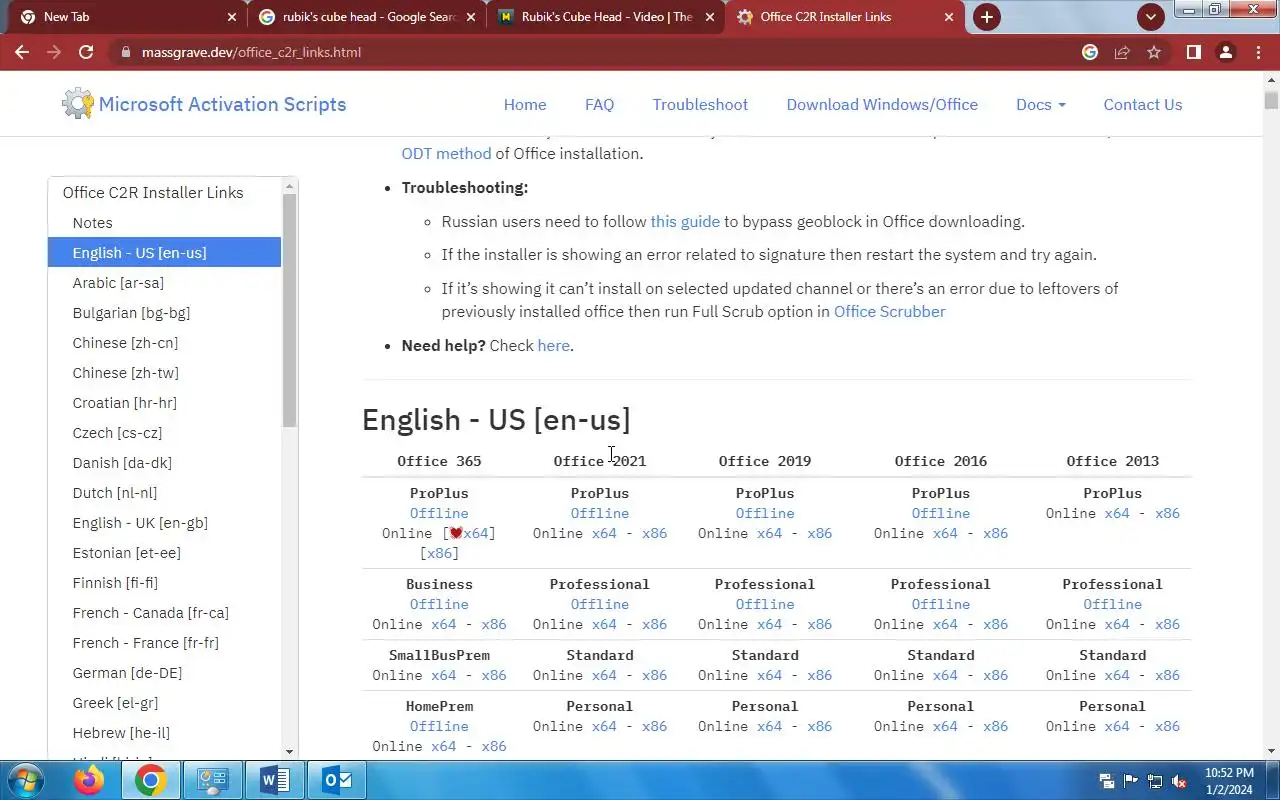Open the Office Scrubber link
Screen dimensions: 1280x800
pos(889,312)
